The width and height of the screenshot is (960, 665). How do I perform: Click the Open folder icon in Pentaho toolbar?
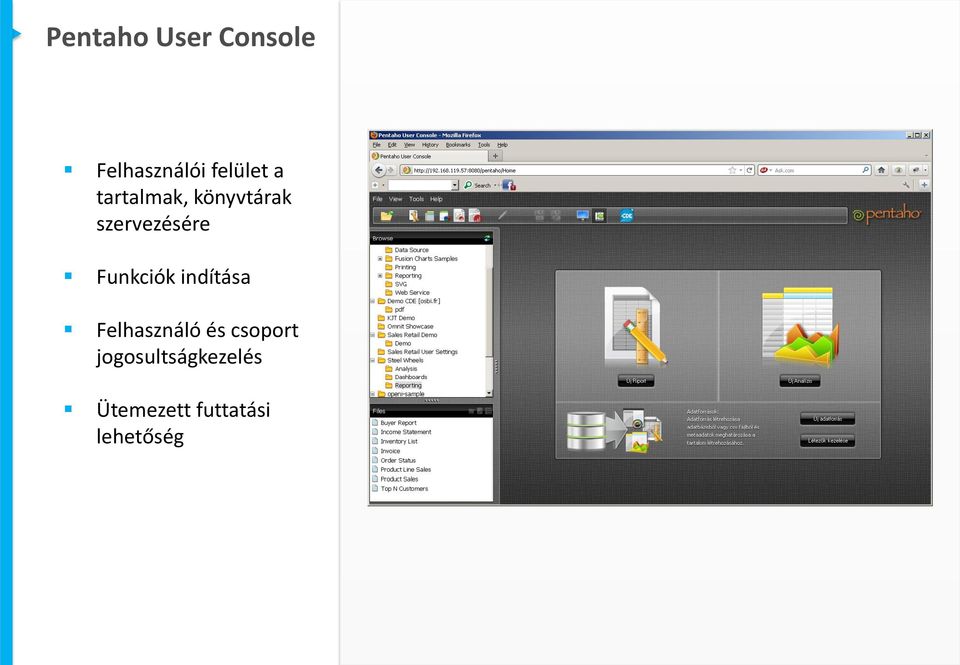[386, 216]
